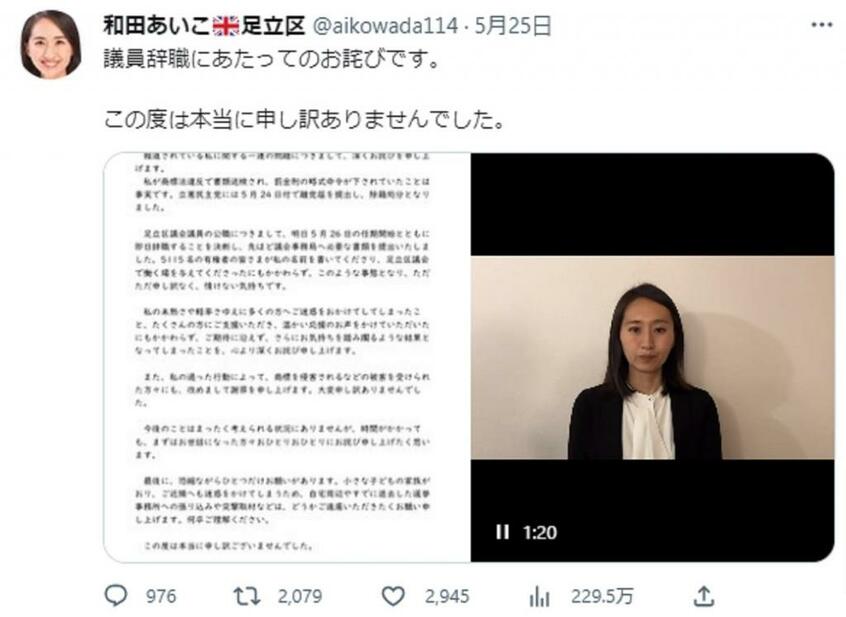Viewport: 846px width, 617px height.
Task: Open the profile avatar photo
Action: (x=51, y=44)
